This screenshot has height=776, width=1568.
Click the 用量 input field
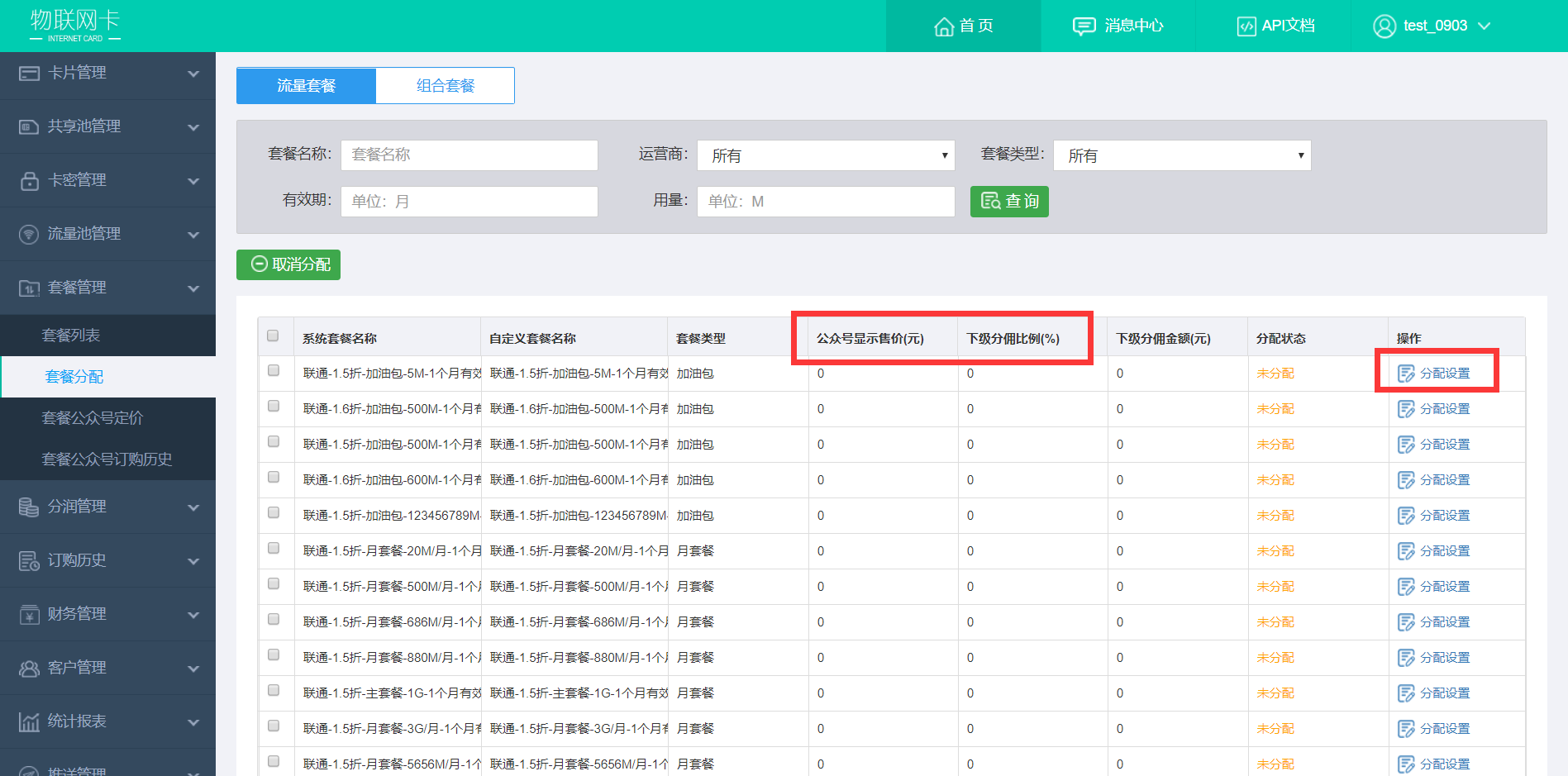click(826, 202)
